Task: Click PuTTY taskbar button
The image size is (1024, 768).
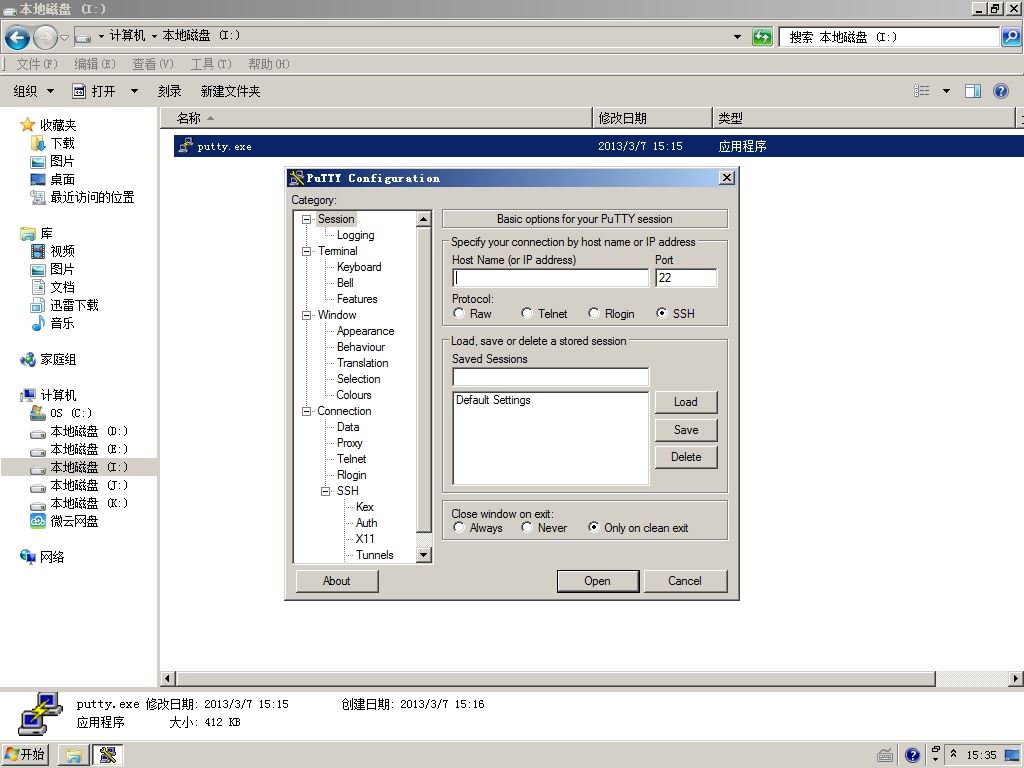Action: click(x=108, y=755)
